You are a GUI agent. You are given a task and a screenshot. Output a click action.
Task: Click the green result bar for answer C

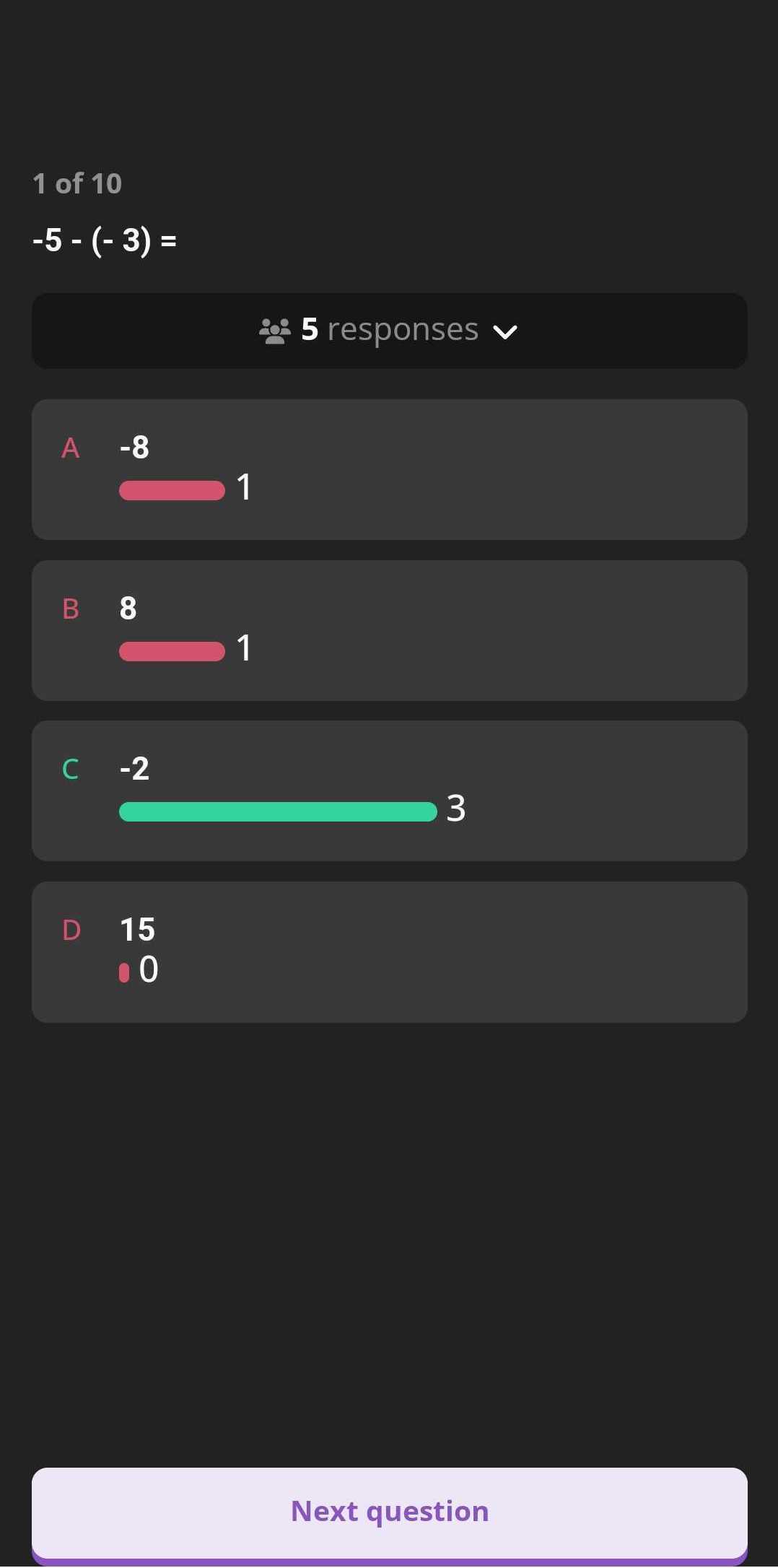[278, 811]
